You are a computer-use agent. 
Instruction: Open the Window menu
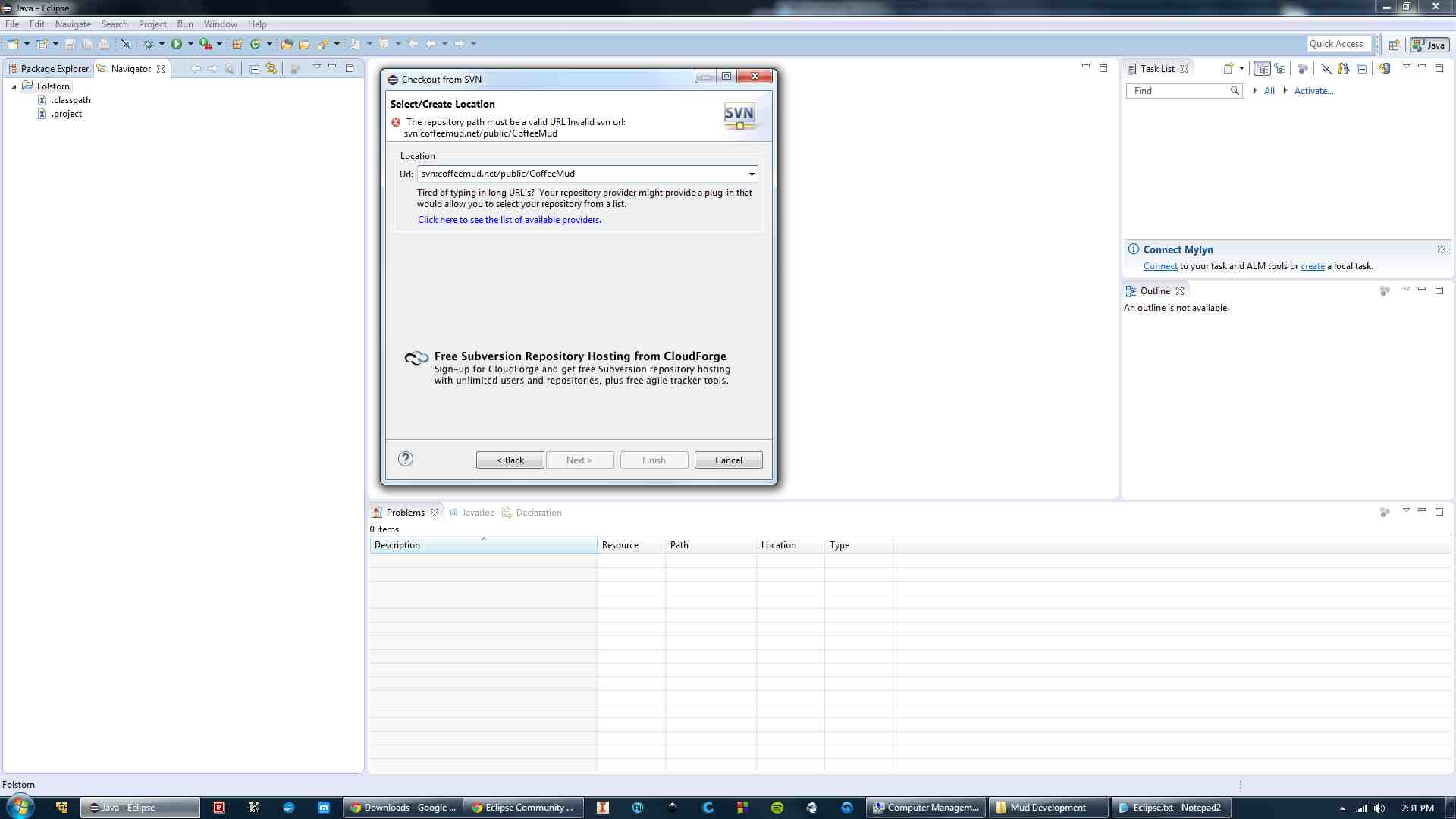(221, 24)
